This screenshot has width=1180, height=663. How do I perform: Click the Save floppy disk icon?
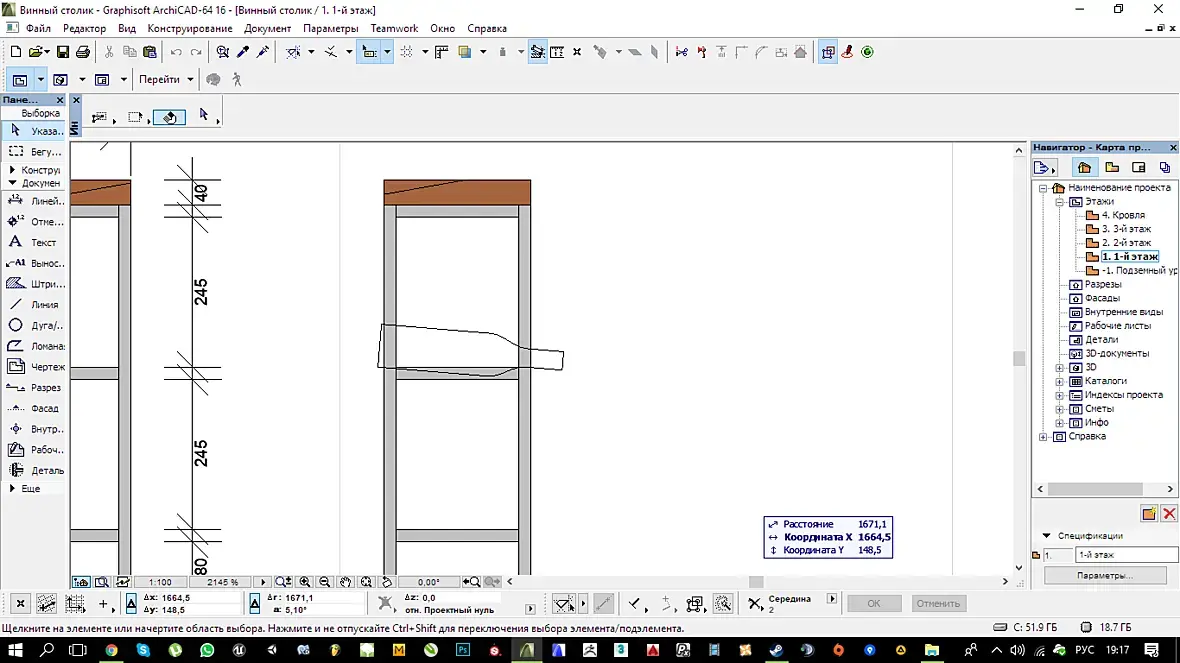tap(63, 52)
